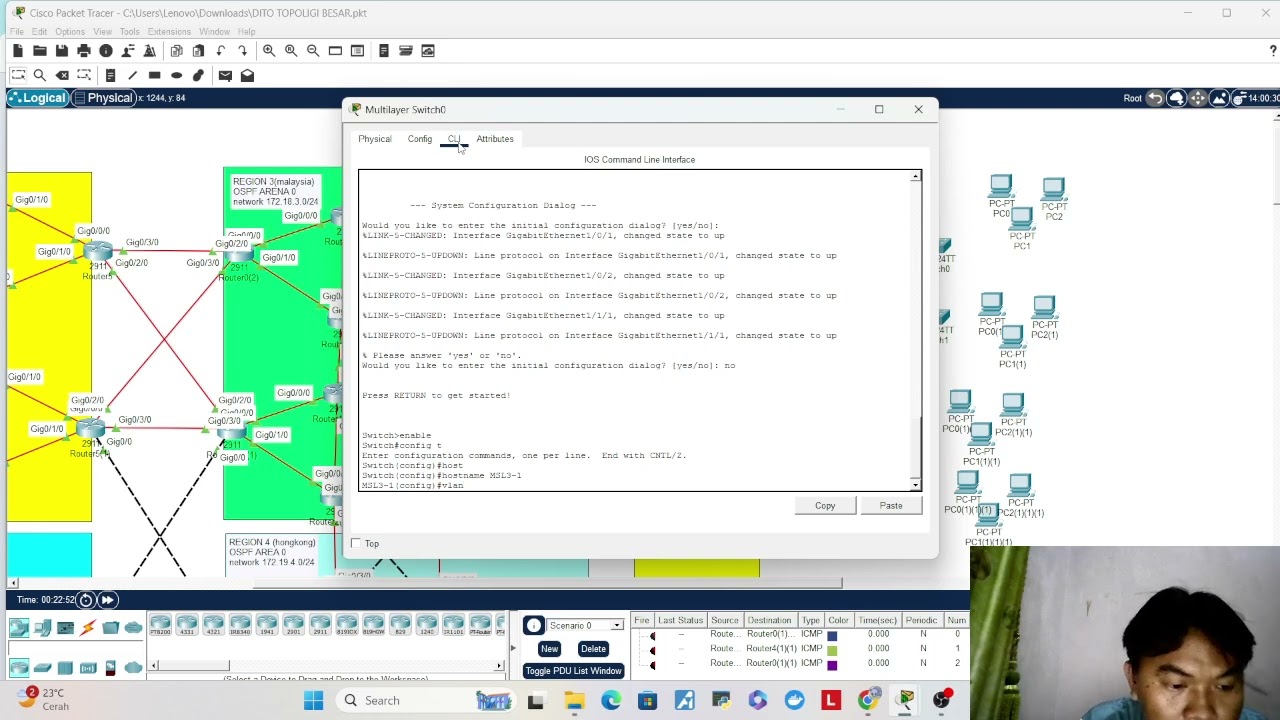Image resolution: width=1280 pixels, height=720 pixels.
Task: Click blue color swatch of PDU 0
Action: (x=832, y=634)
